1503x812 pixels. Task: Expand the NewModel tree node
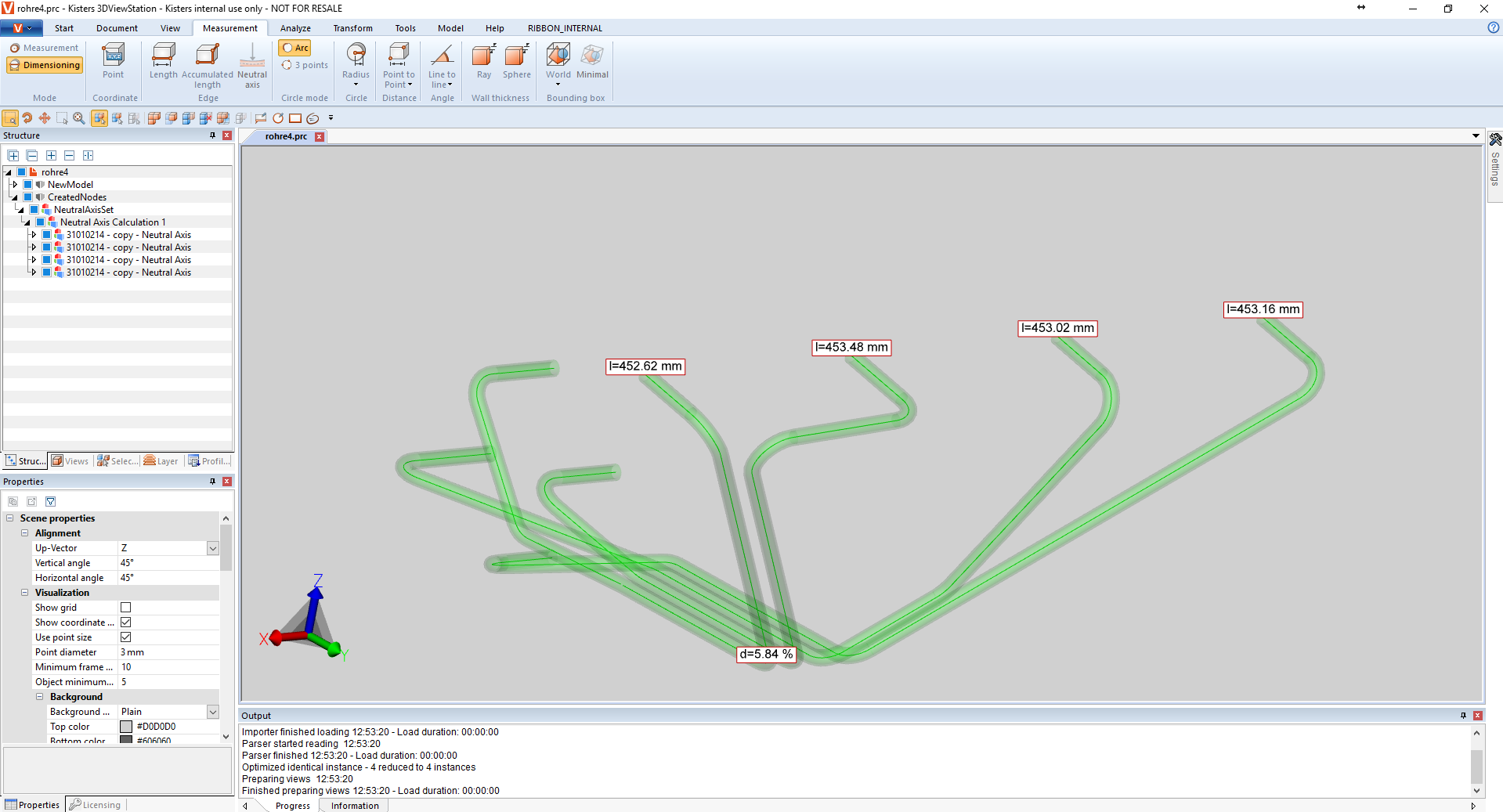click(14, 185)
